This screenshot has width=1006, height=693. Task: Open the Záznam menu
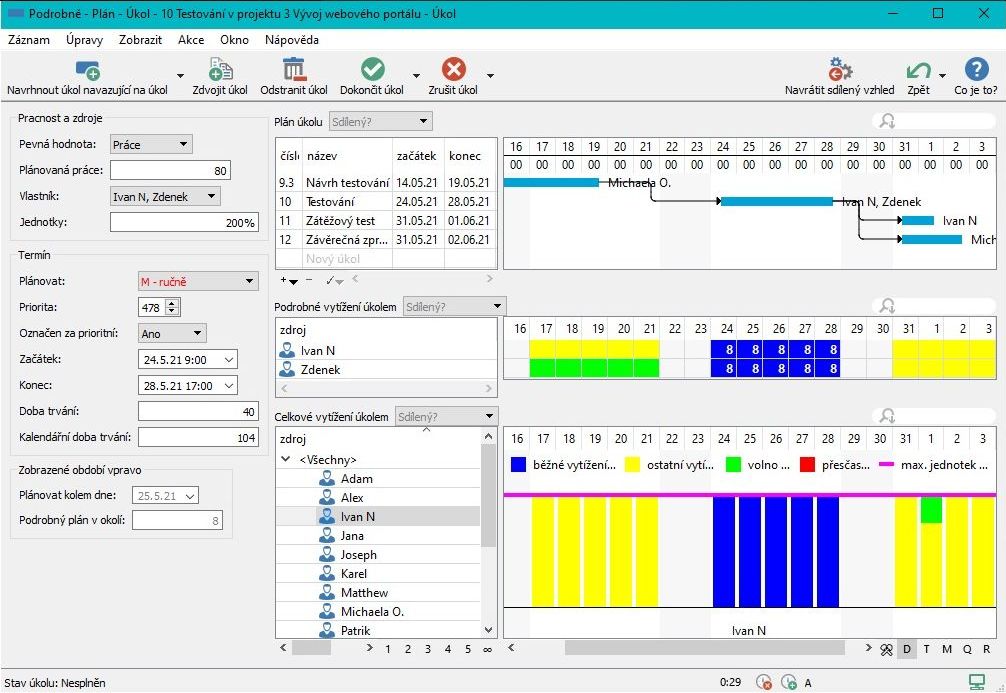tap(29, 40)
